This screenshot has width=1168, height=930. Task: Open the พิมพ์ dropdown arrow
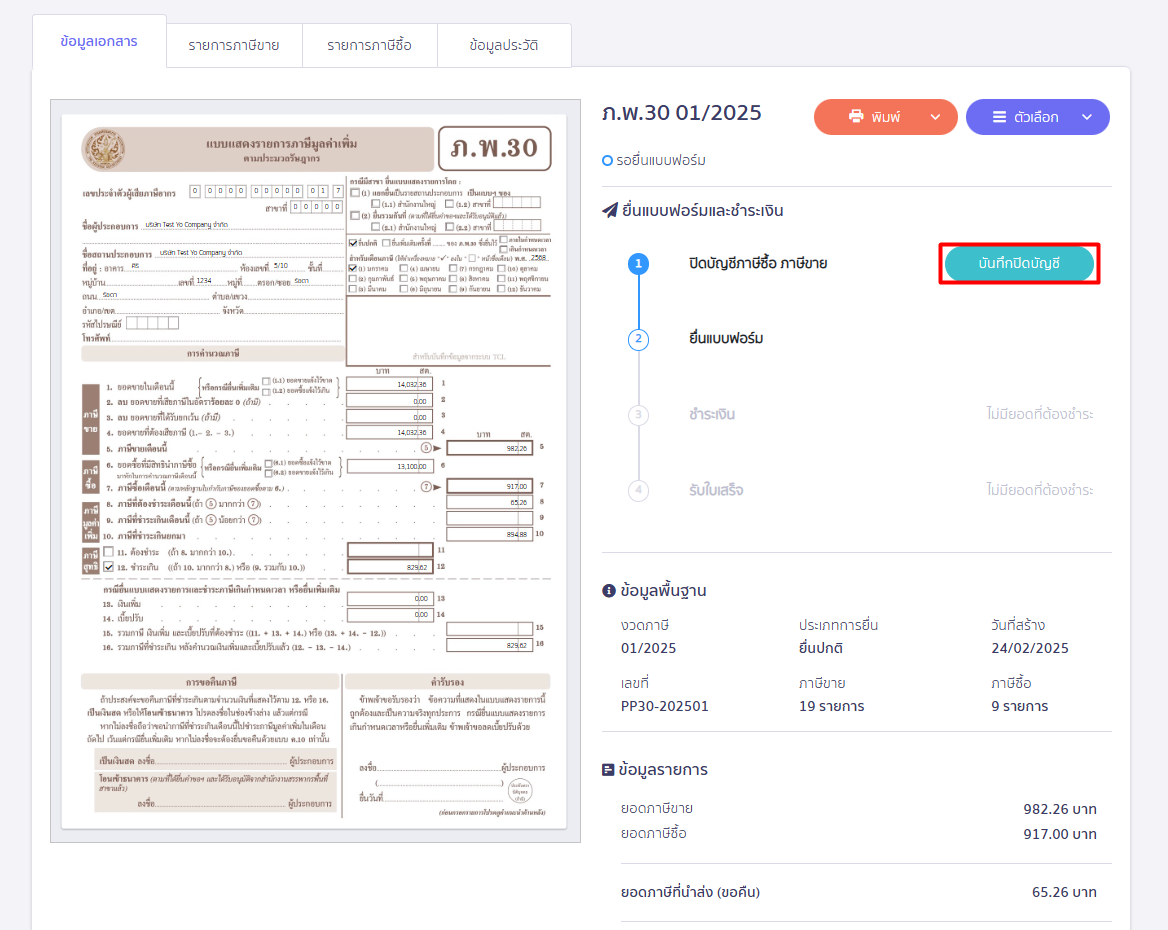pos(937,117)
